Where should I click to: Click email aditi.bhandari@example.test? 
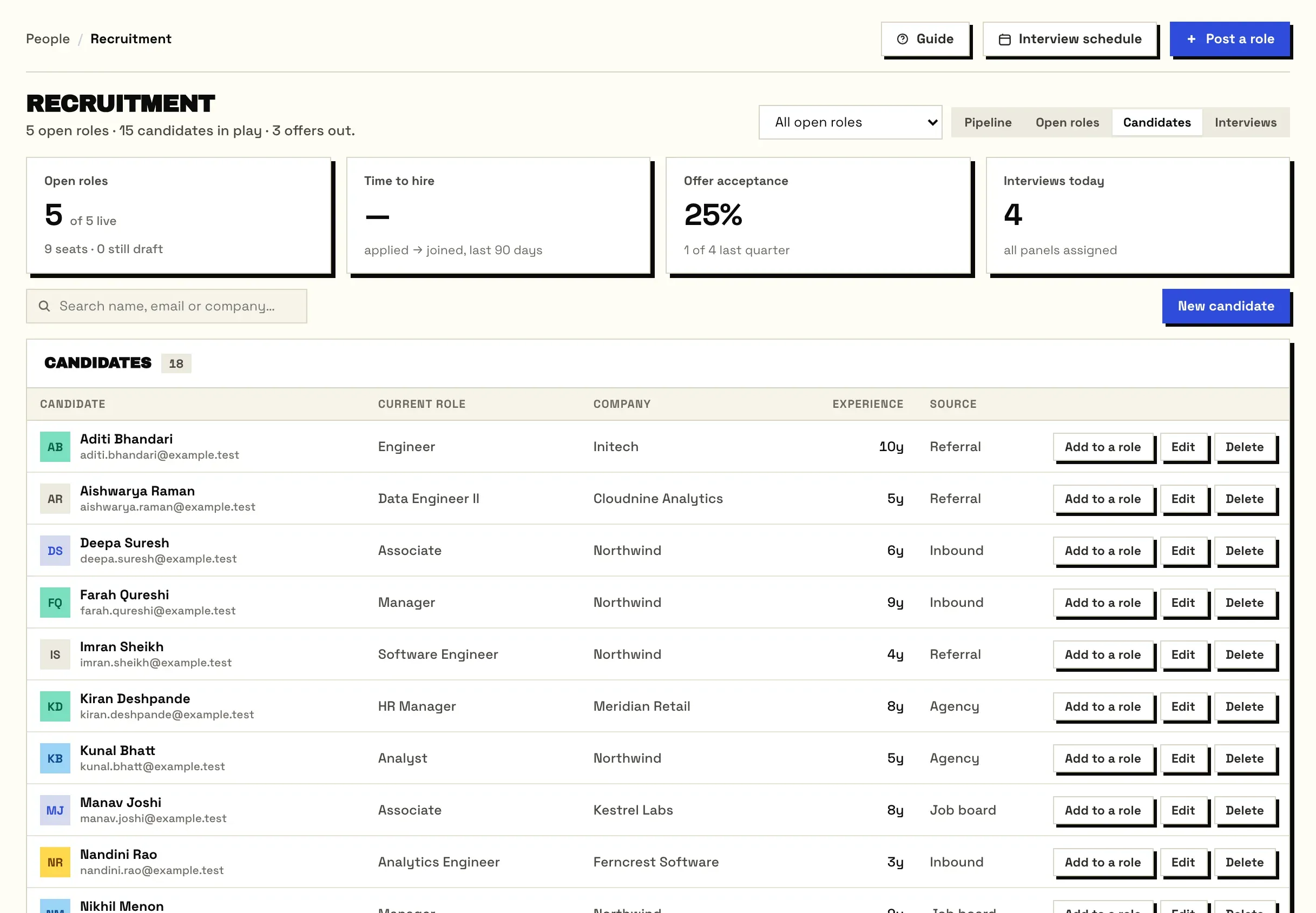[x=160, y=455]
